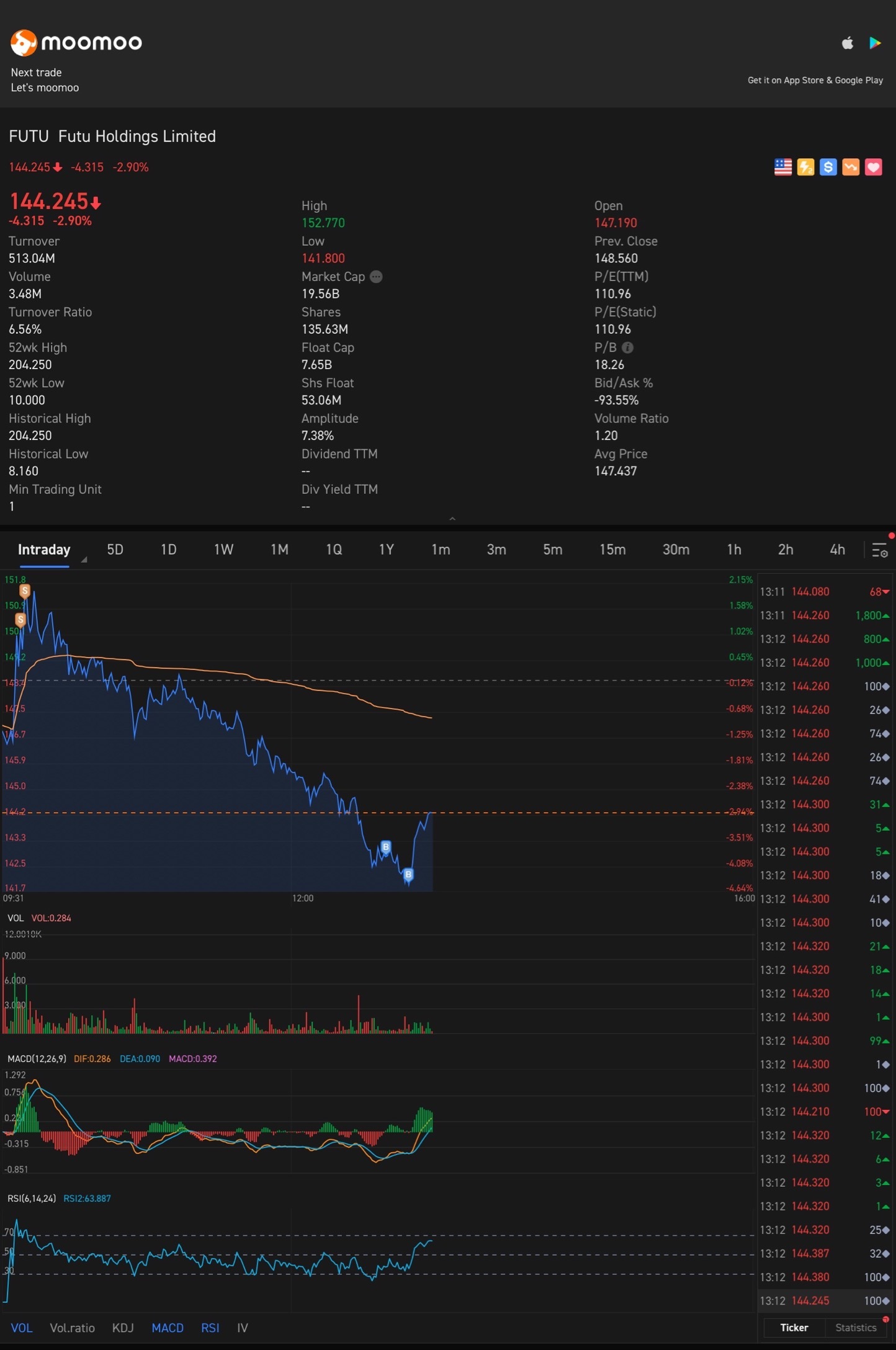Toggle the VOL indicator
The width and height of the screenshot is (896, 1350).
tap(22, 1328)
